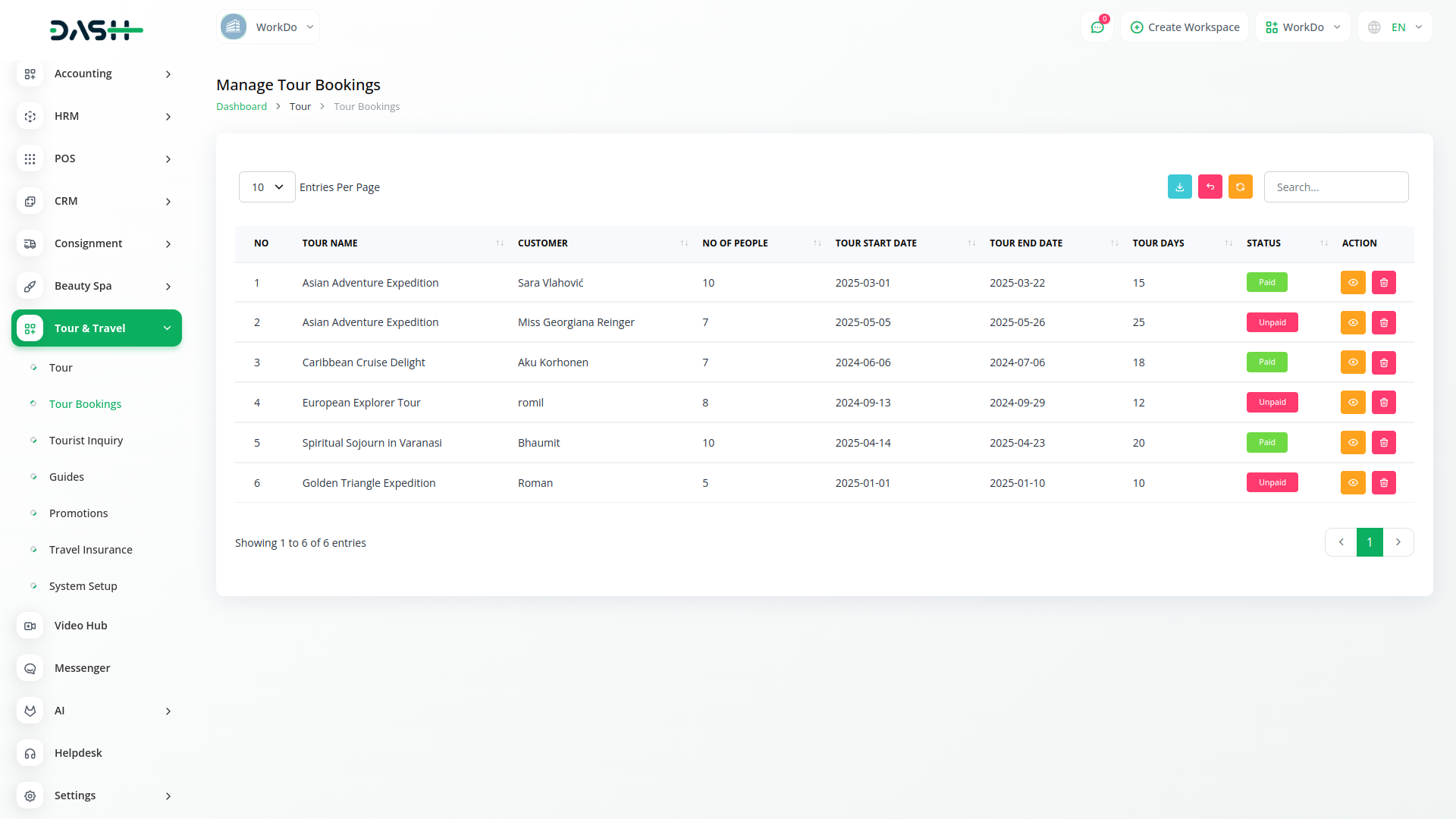The image size is (1456, 819).
Task: Expand the EN language dropdown
Action: click(1396, 27)
